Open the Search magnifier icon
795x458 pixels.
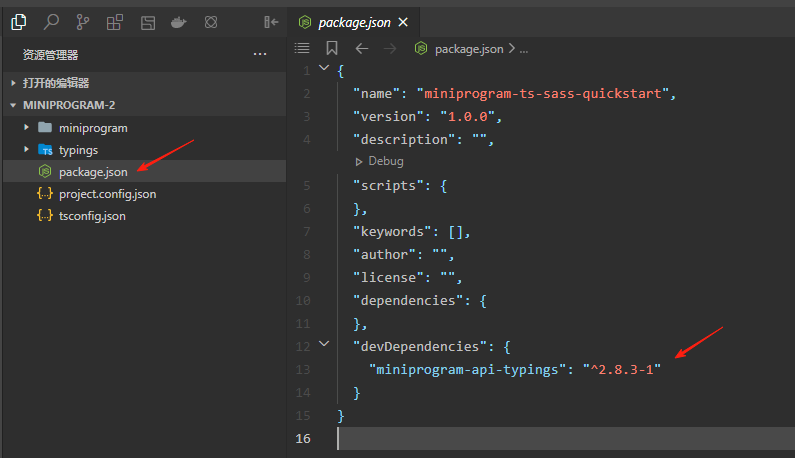point(51,22)
